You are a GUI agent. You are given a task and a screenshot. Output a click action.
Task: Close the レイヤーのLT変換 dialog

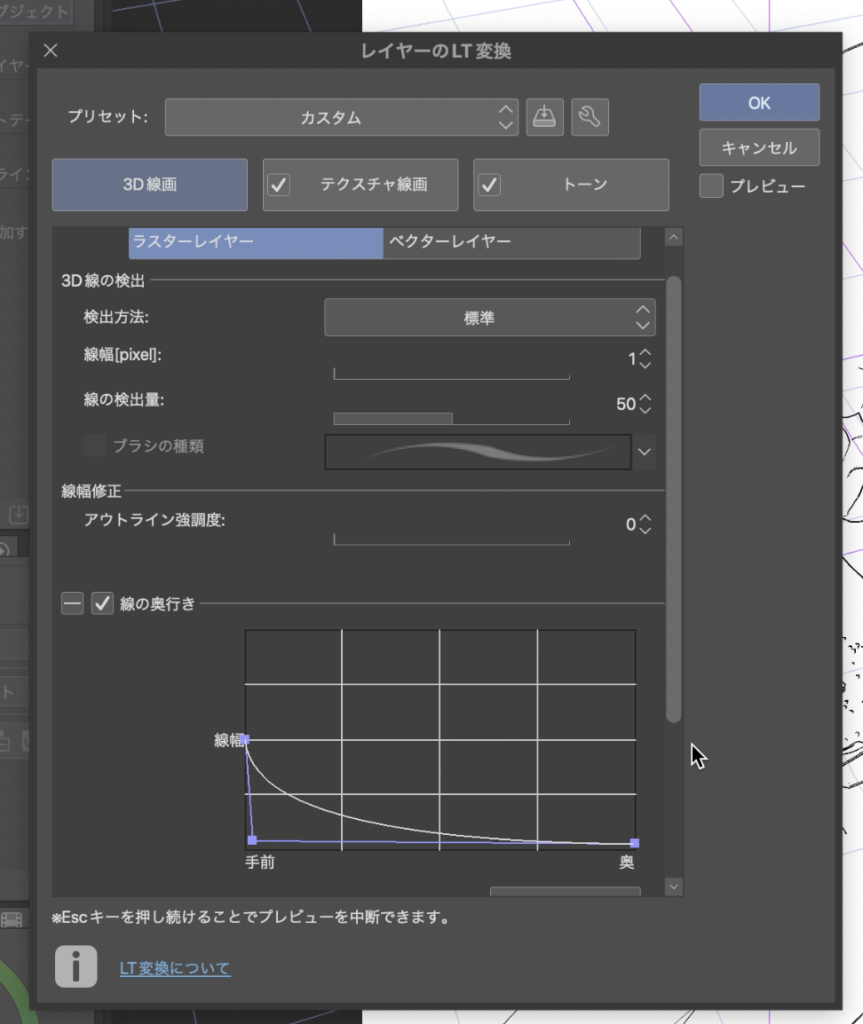(51, 51)
